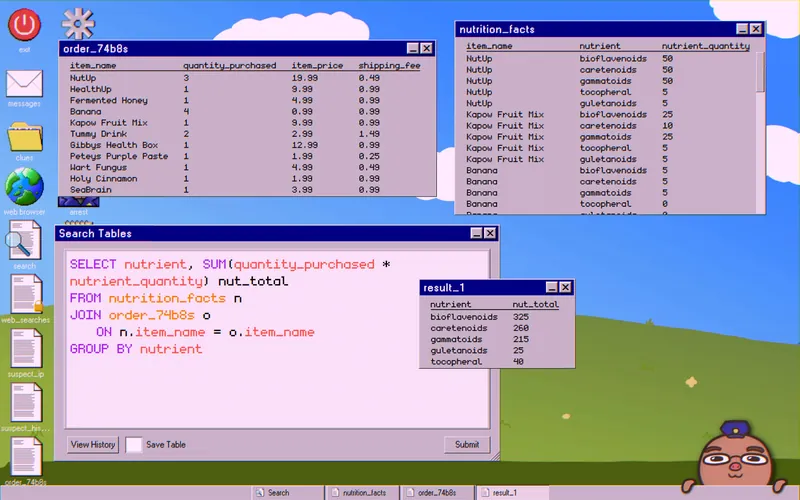This screenshot has width=800, height=500.
Task: Click quantity_purchased column header in order table
Action: click(230, 65)
